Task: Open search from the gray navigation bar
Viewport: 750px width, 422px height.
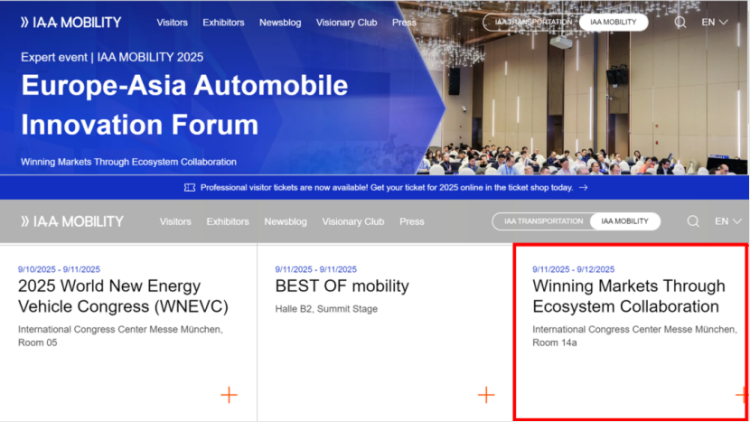Action: coord(693,221)
